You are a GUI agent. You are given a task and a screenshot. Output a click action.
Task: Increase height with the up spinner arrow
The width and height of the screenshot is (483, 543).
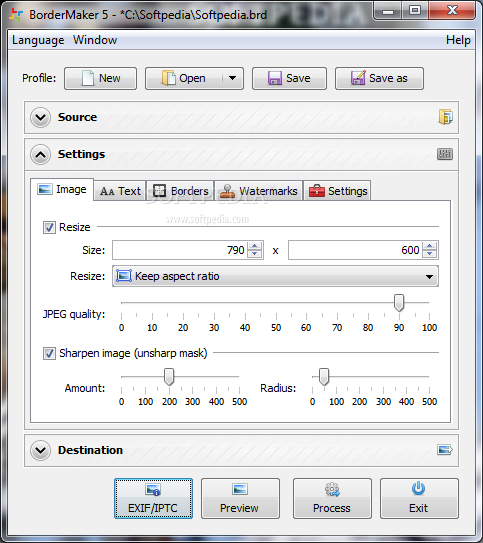pos(430,246)
